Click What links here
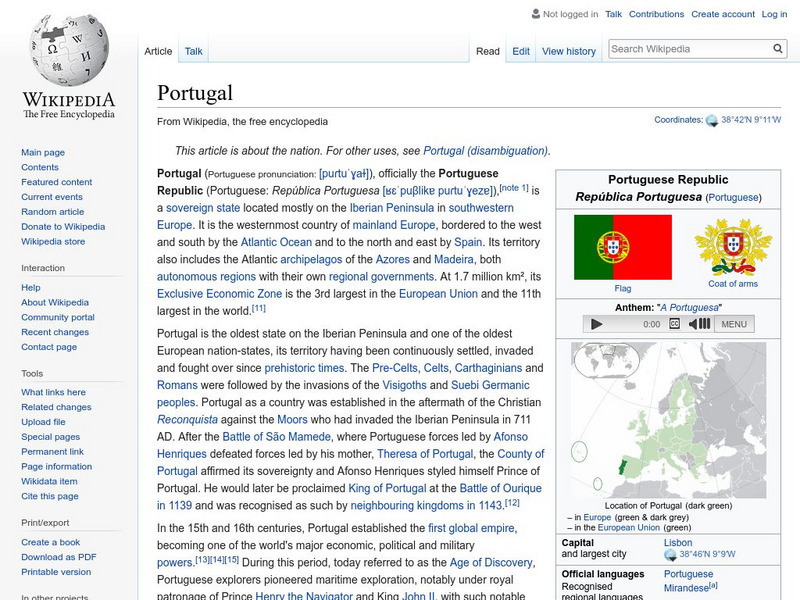 tap(53, 392)
